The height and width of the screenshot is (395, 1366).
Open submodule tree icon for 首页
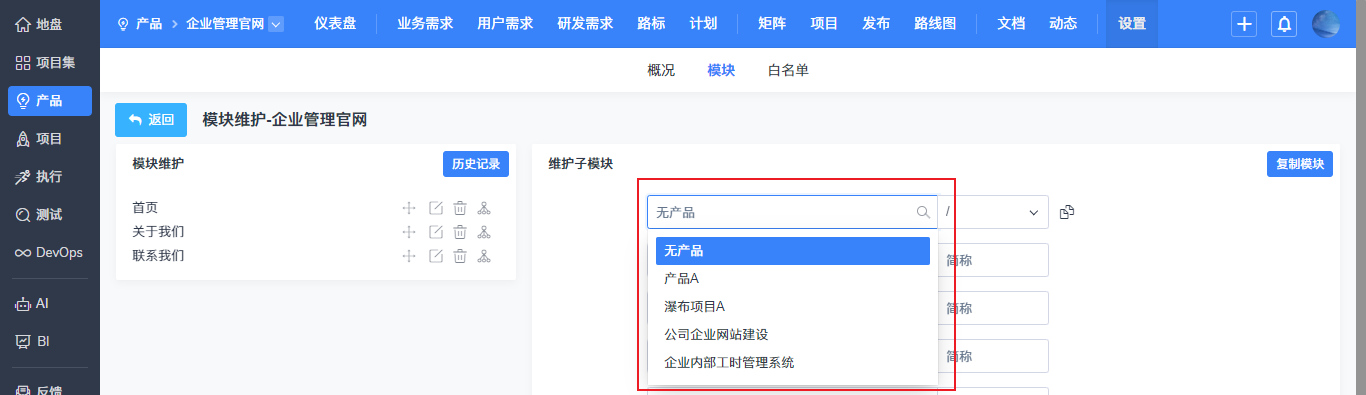pos(484,208)
